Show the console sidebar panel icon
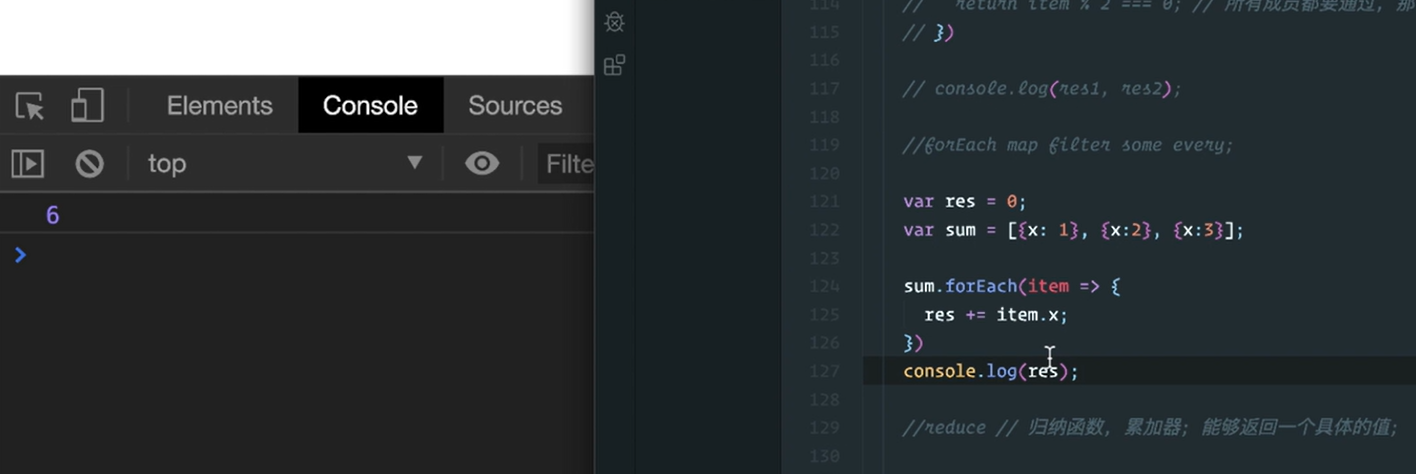1416x474 pixels. coord(28,163)
